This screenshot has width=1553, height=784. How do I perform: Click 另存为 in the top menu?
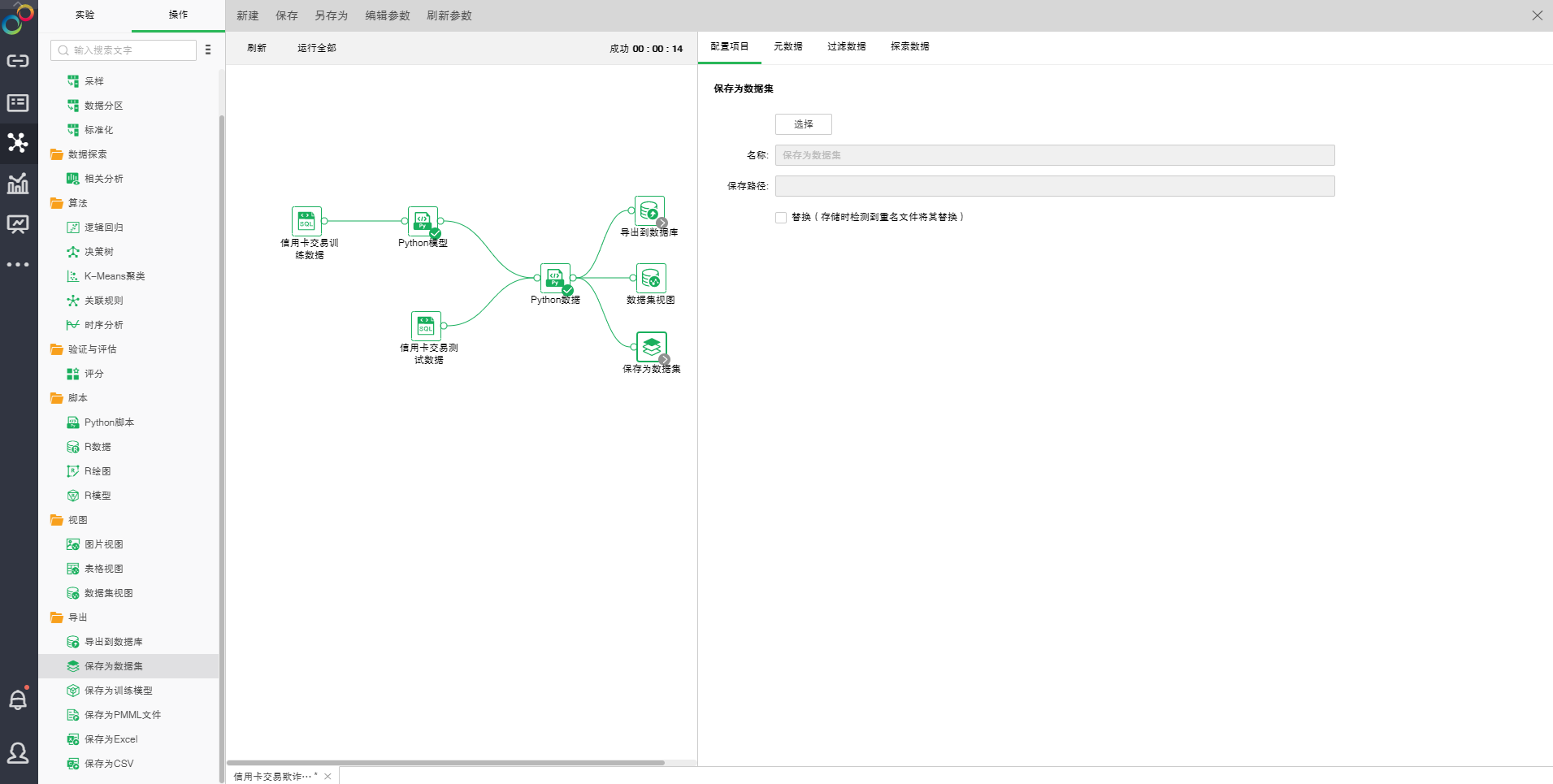[332, 15]
